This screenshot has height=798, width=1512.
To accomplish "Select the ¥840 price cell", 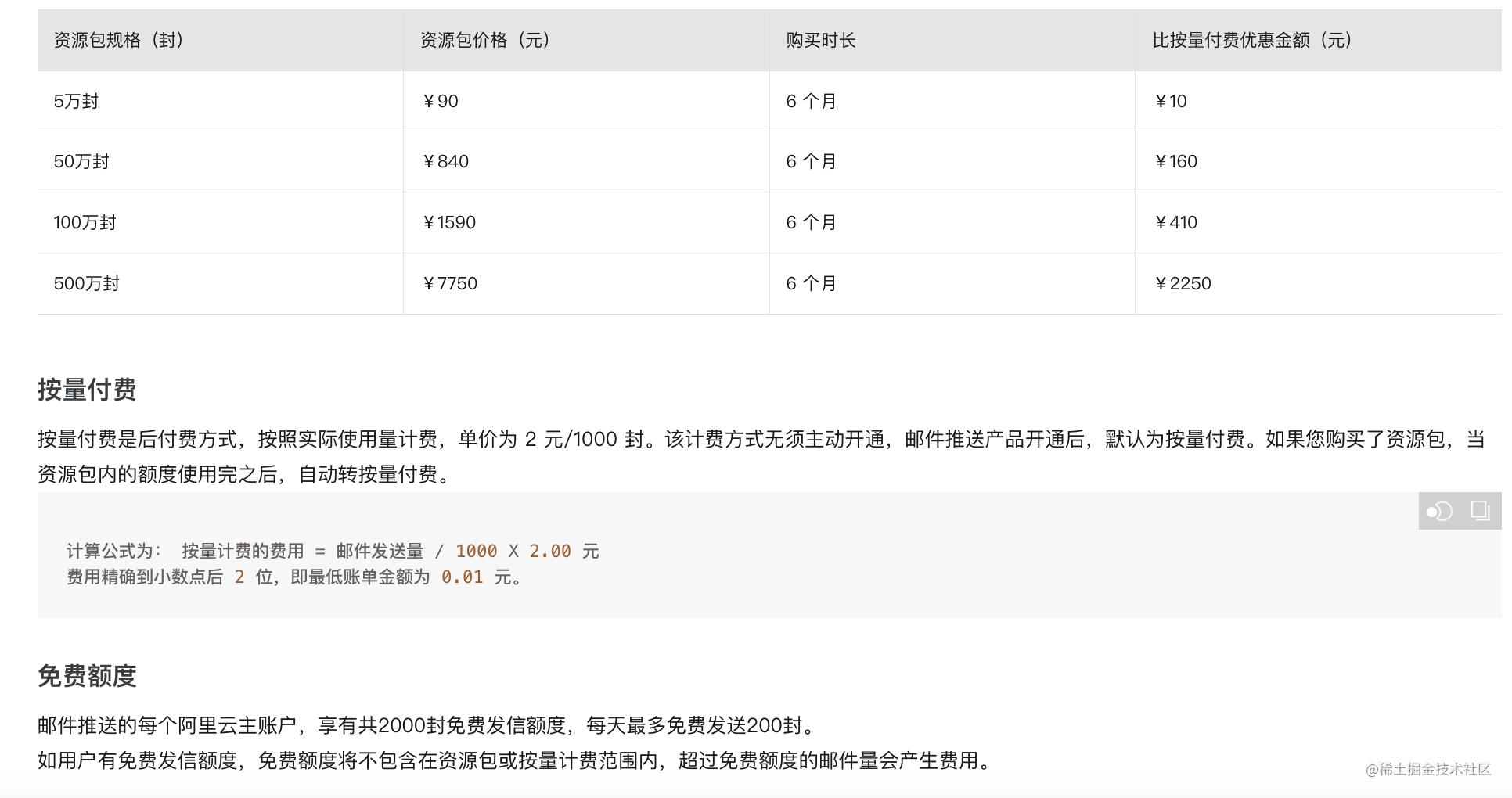I will 445,161.
